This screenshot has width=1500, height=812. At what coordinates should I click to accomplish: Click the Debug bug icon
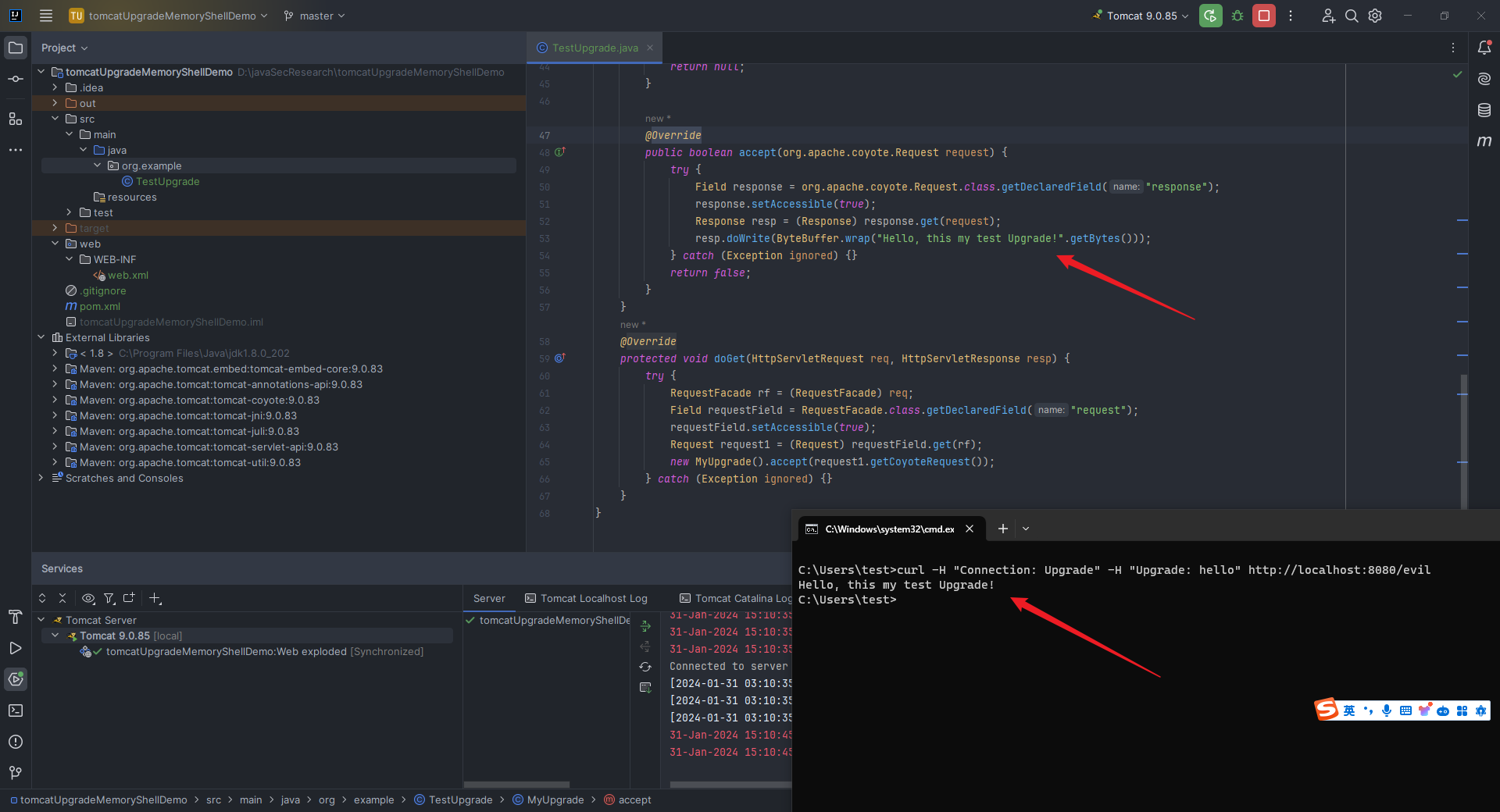tap(1237, 16)
